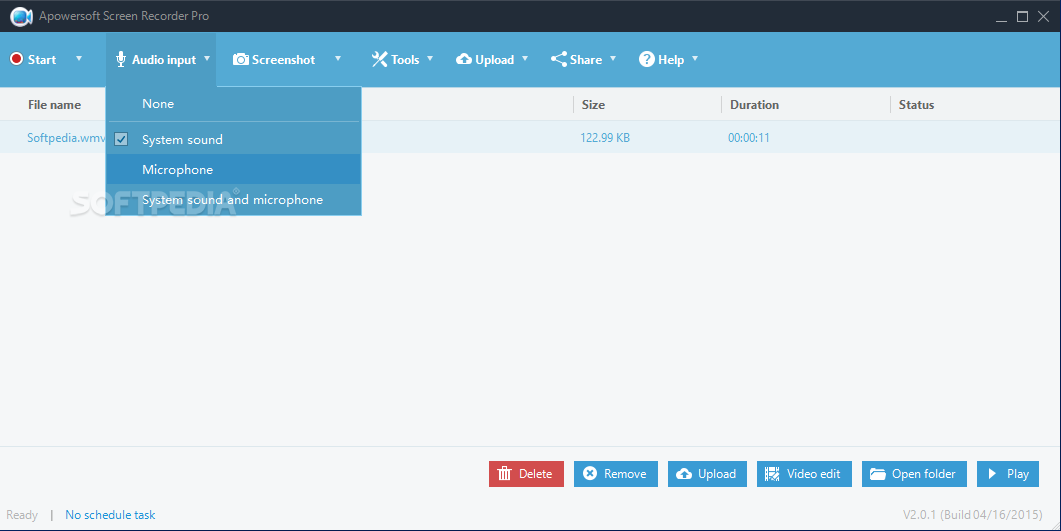The height and width of the screenshot is (531, 1061).
Task: Click the bottom Upload button
Action: [x=707, y=474]
